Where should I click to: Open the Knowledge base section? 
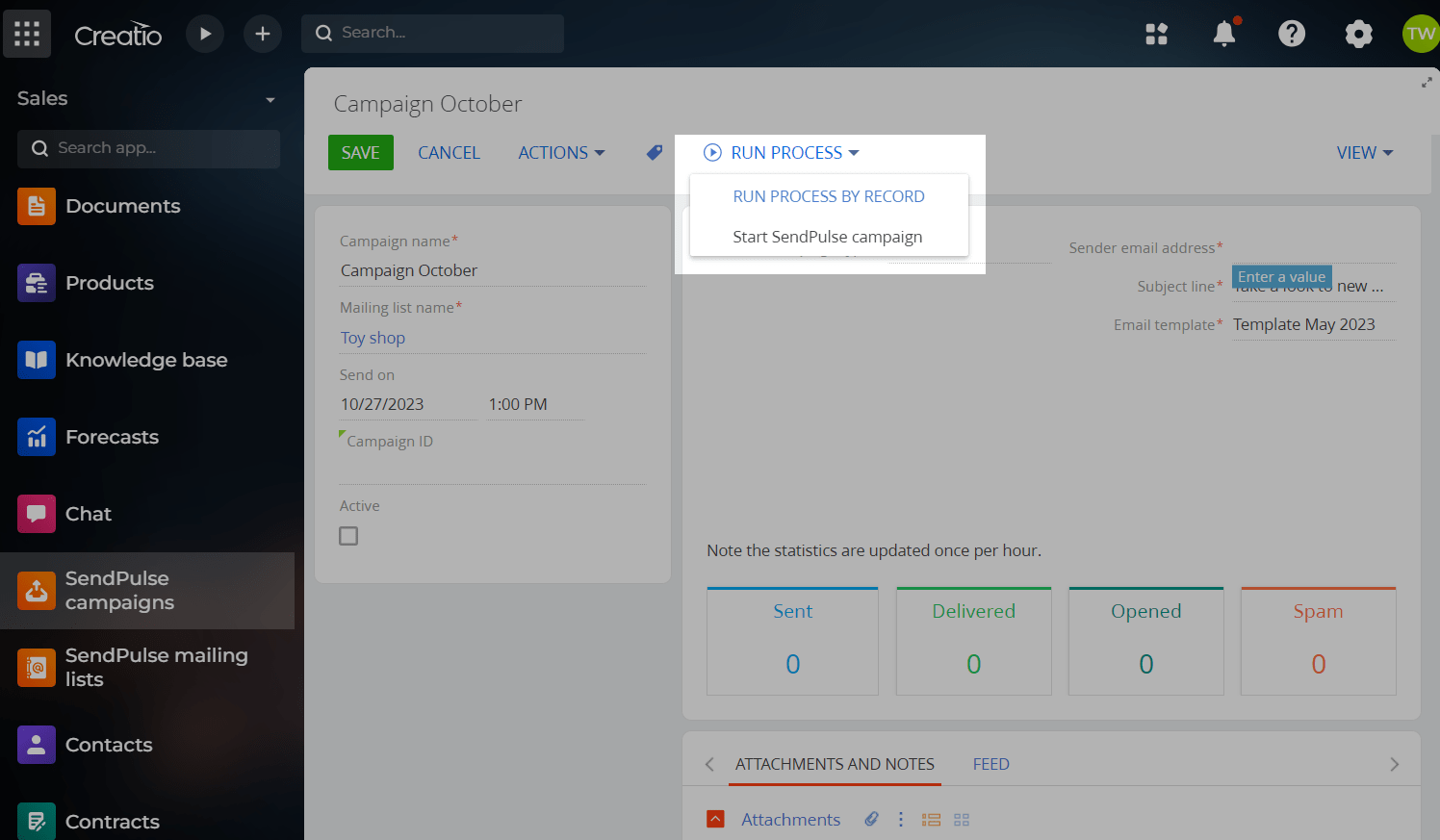pyautogui.click(x=147, y=360)
